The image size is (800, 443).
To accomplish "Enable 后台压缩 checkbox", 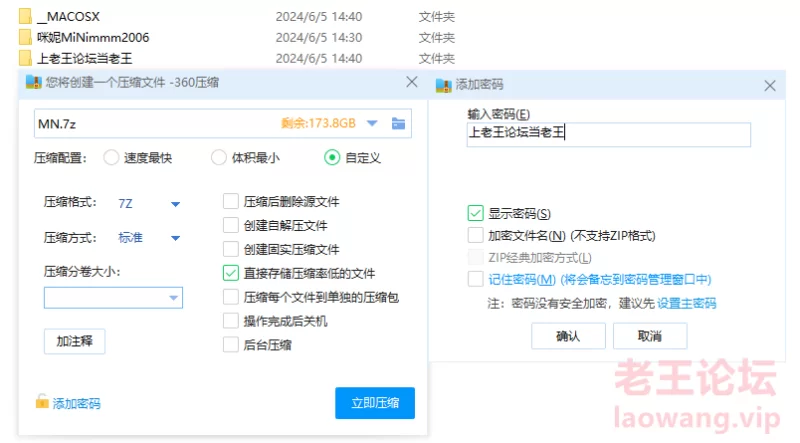I will tap(231, 345).
